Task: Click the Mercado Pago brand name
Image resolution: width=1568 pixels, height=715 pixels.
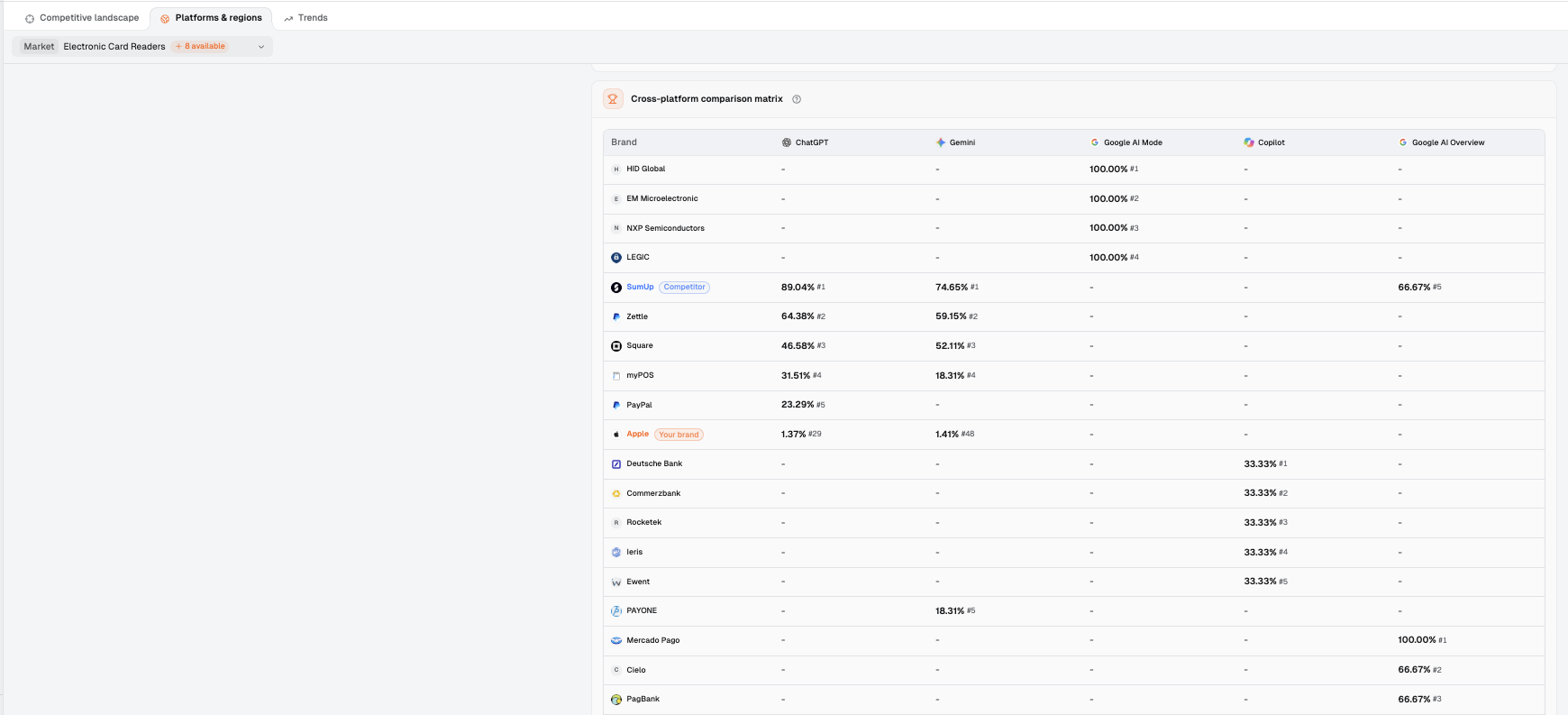Action: click(653, 640)
